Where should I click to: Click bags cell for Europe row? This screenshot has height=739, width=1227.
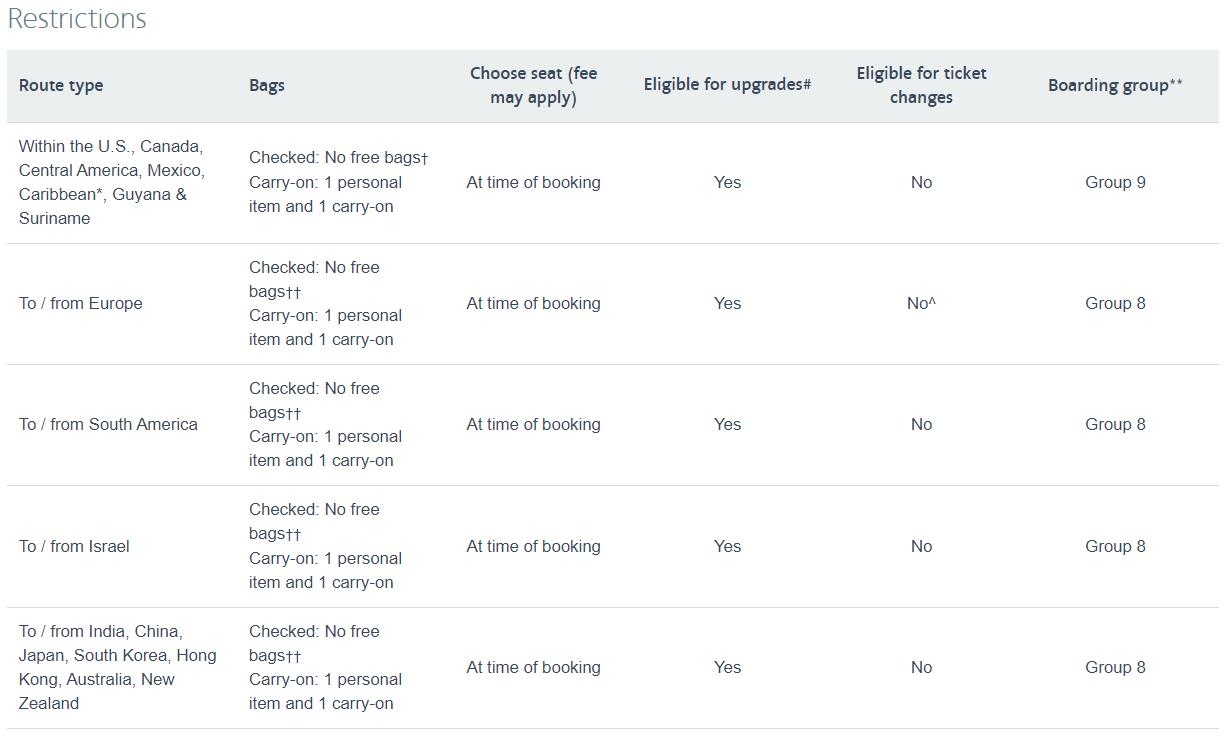(325, 304)
